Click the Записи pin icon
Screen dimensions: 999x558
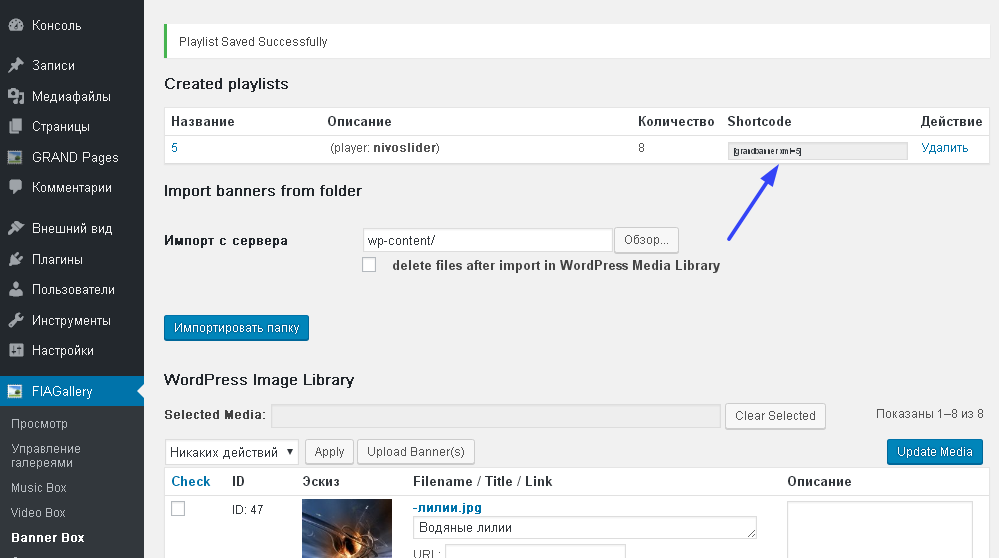coord(16,66)
